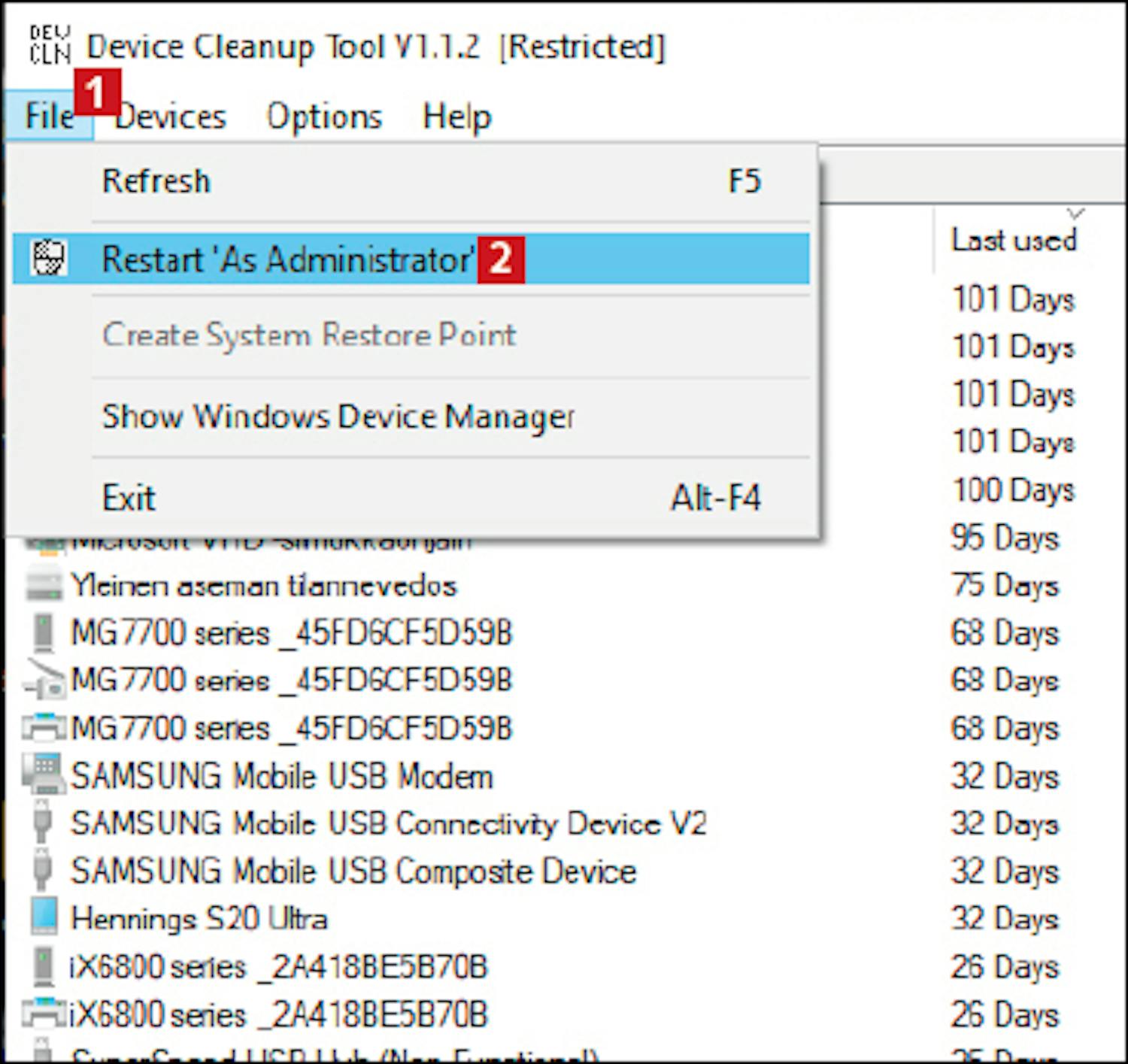
Task: Click the USB plug icon for SAMSUNG Connectivity Device V2
Action: (x=44, y=823)
